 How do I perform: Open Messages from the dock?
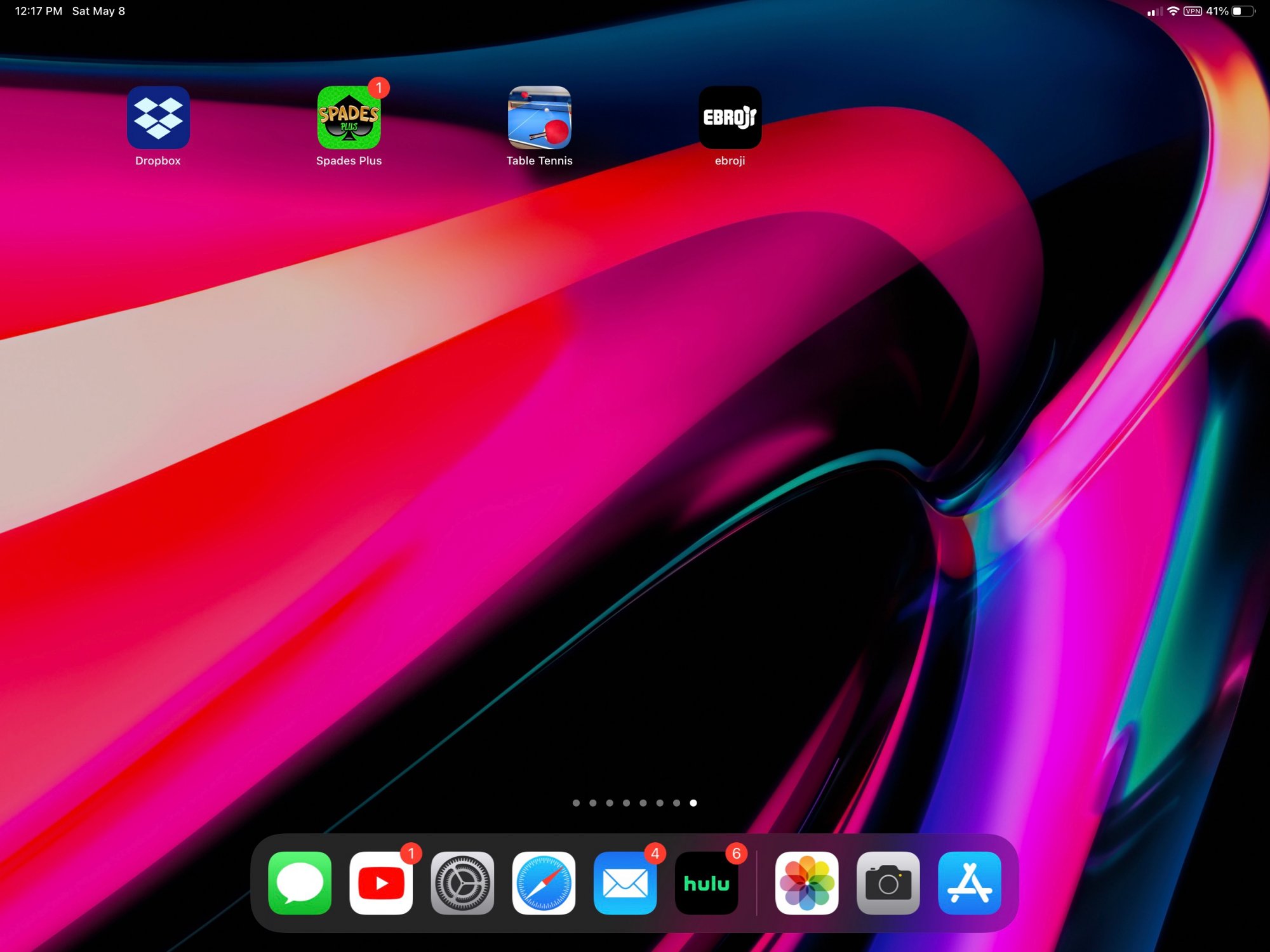(x=300, y=883)
